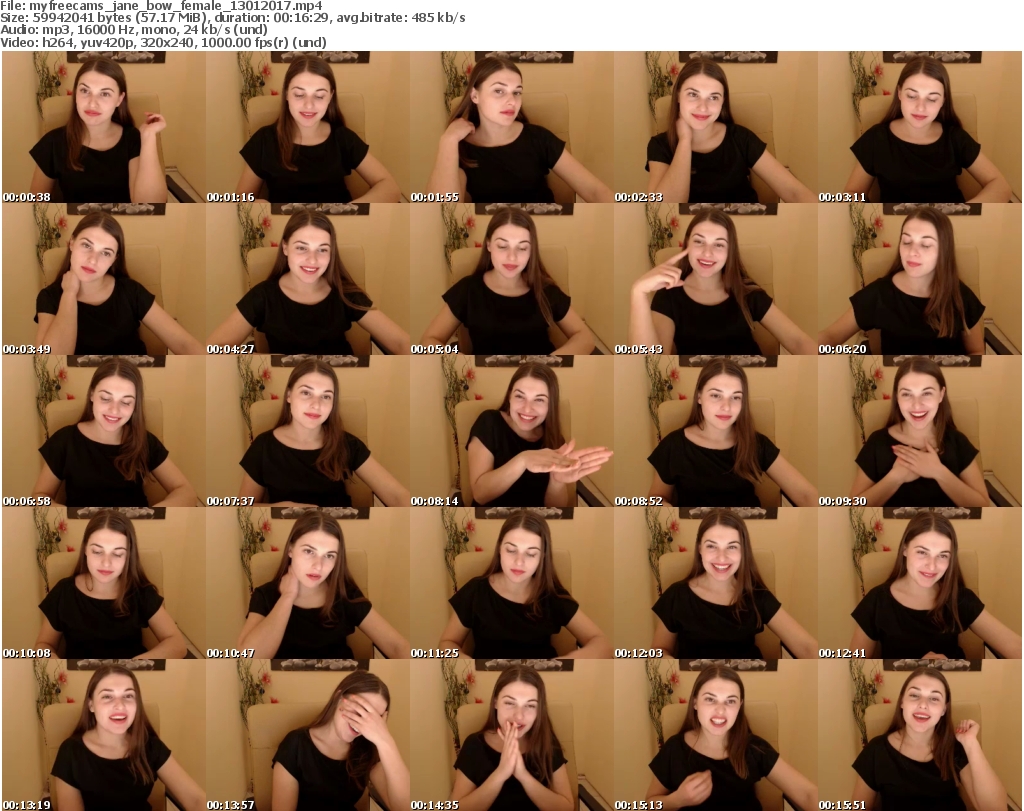Click the File name header line
Image resolution: width=1024 pixels, height=811 pixels.
(x=161, y=6)
